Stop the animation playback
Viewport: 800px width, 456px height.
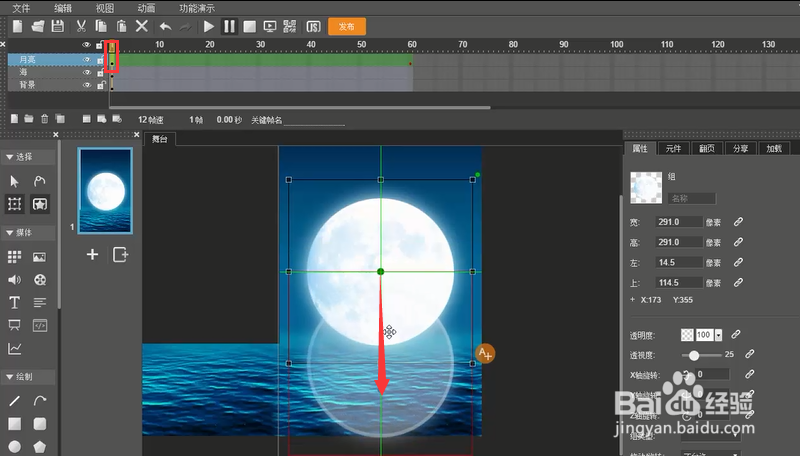[249, 27]
